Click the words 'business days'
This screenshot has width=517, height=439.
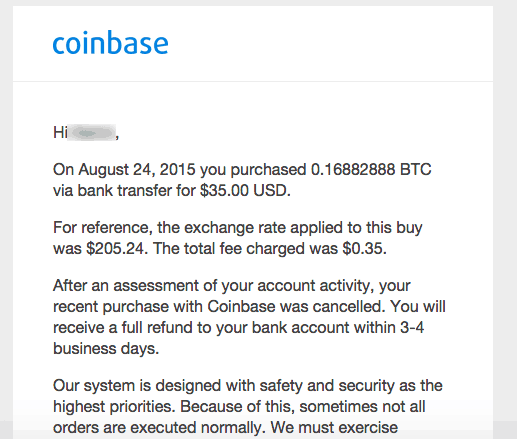[x=104, y=349]
